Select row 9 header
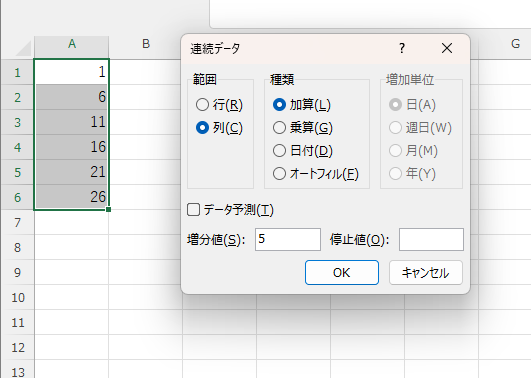Viewport: 531px width, 378px height. pyautogui.click(x=18, y=273)
